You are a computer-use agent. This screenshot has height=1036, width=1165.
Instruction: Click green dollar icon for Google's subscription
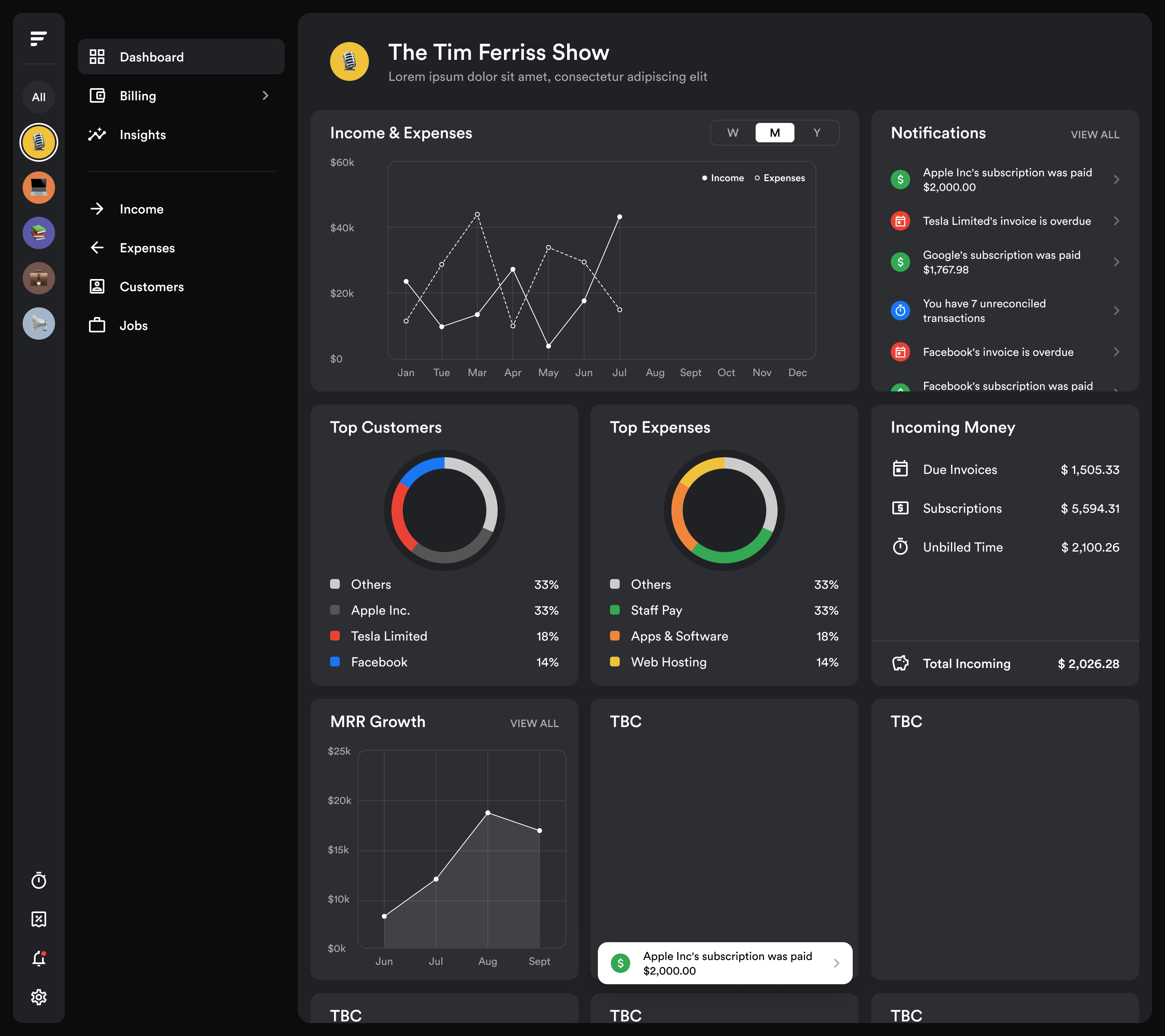point(900,262)
